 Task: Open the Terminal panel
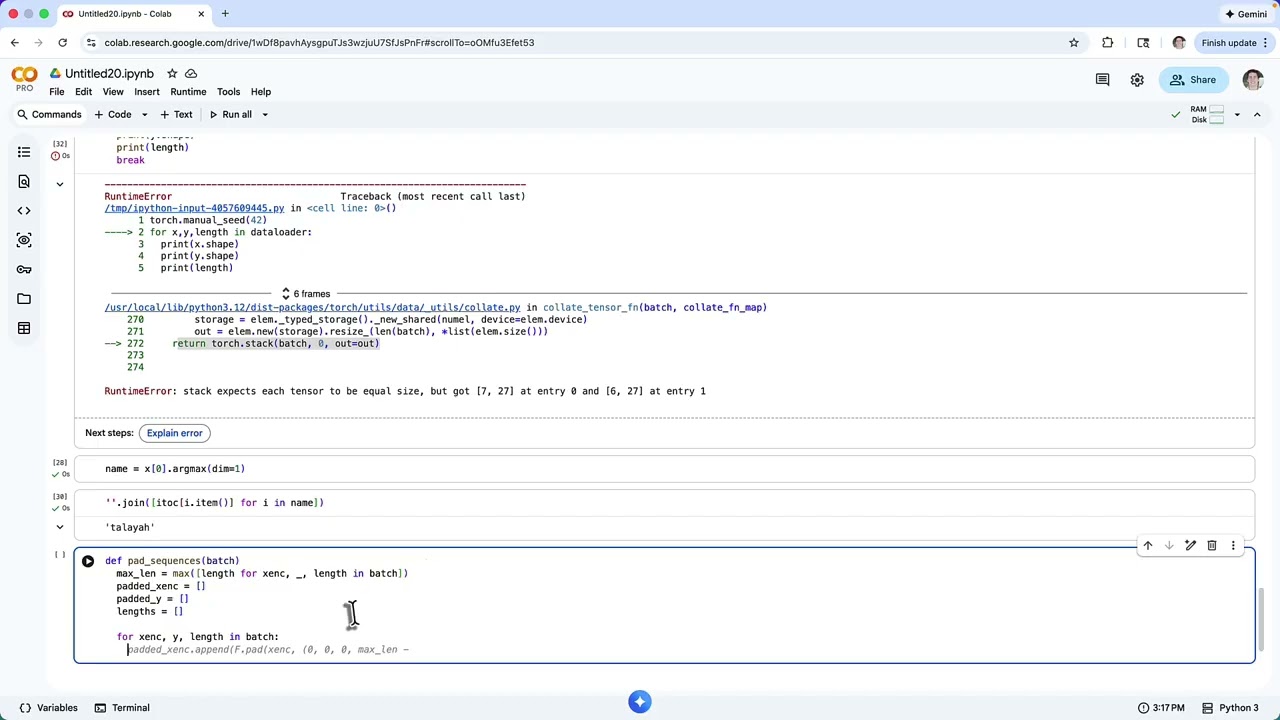coord(122,708)
